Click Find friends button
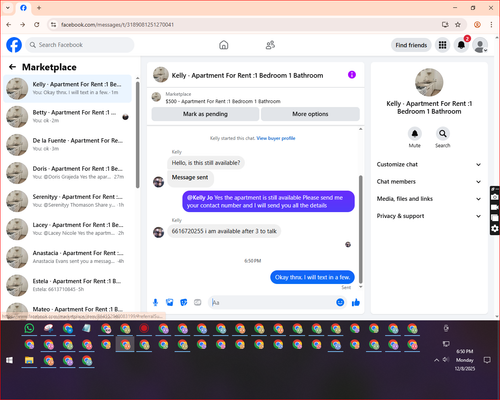Screen dimensions: 500x400 pyautogui.click(x=411, y=45)
